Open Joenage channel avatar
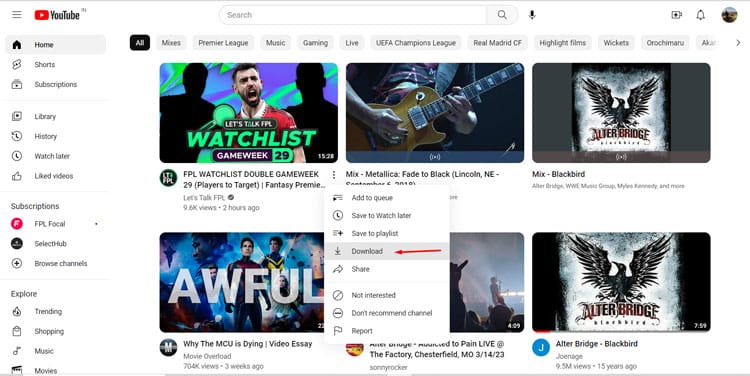This screenshot has width=750, height=376. point(541,348)
